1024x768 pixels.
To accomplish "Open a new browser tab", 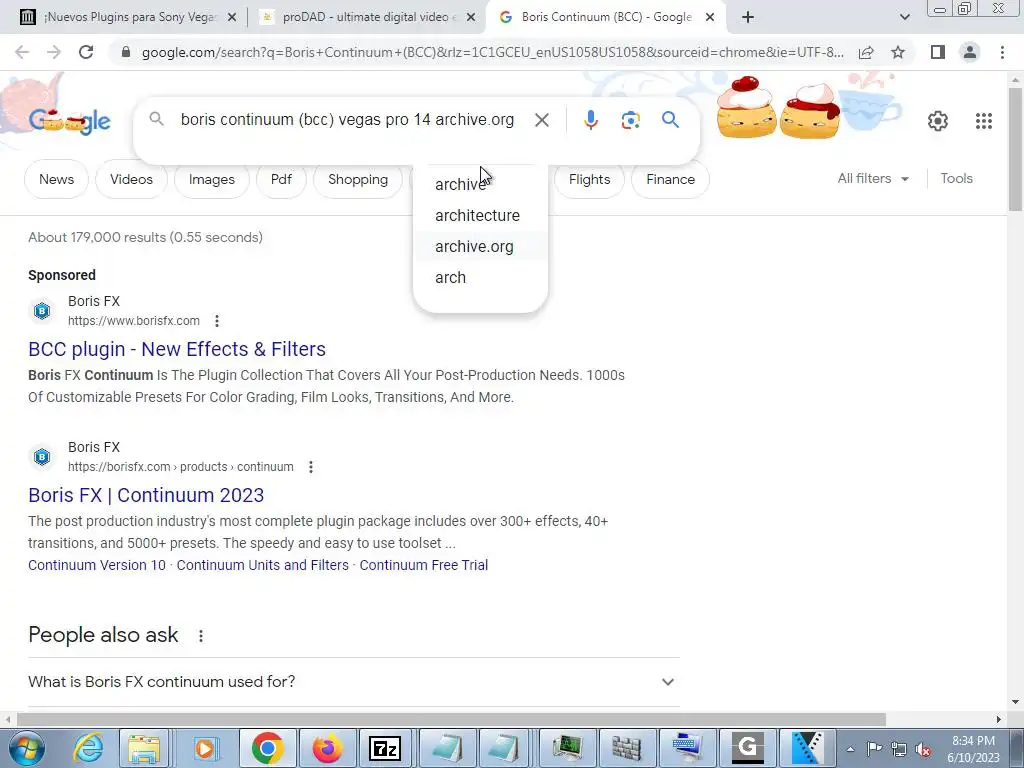I will pyautogui.click(x=748, y=17).
